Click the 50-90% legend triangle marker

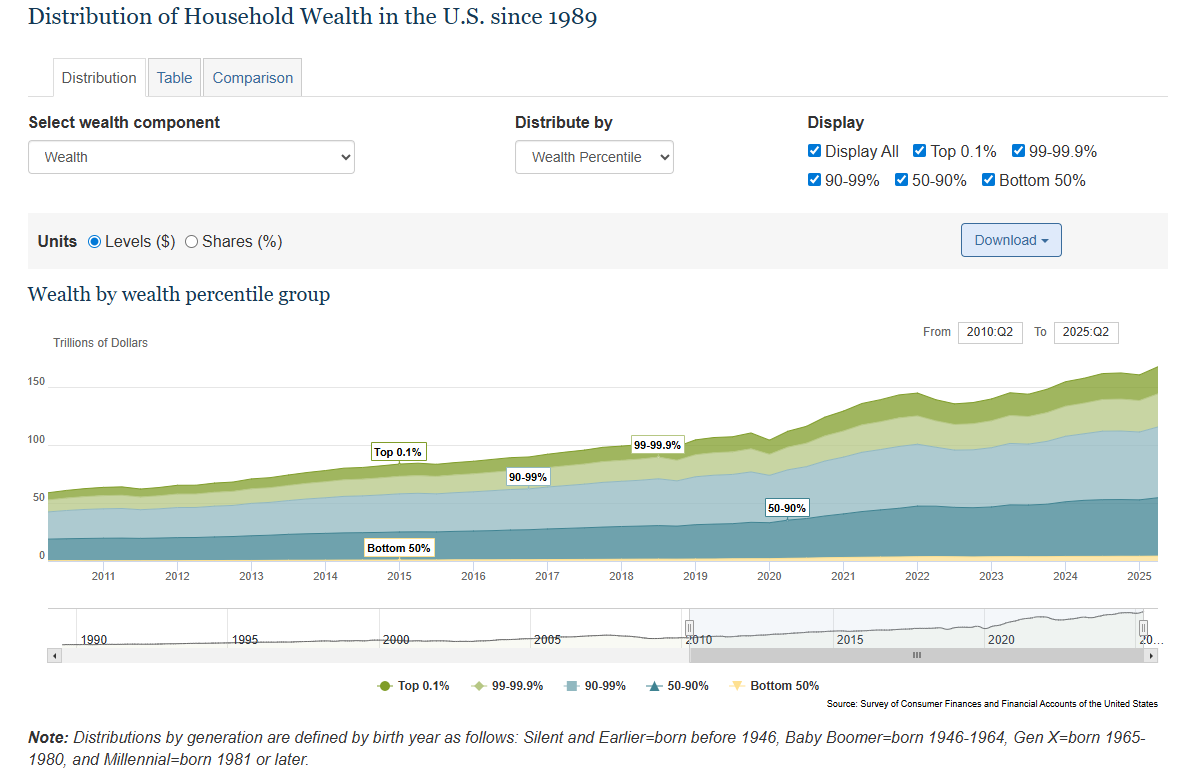655,686
